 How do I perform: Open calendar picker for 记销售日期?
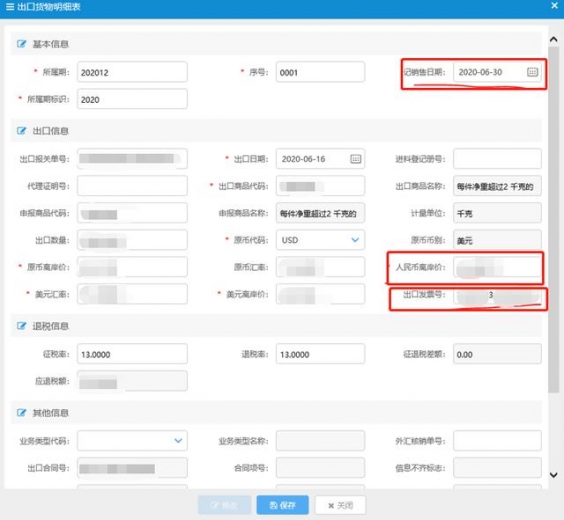pyautogui.click(x=532, y=72)
